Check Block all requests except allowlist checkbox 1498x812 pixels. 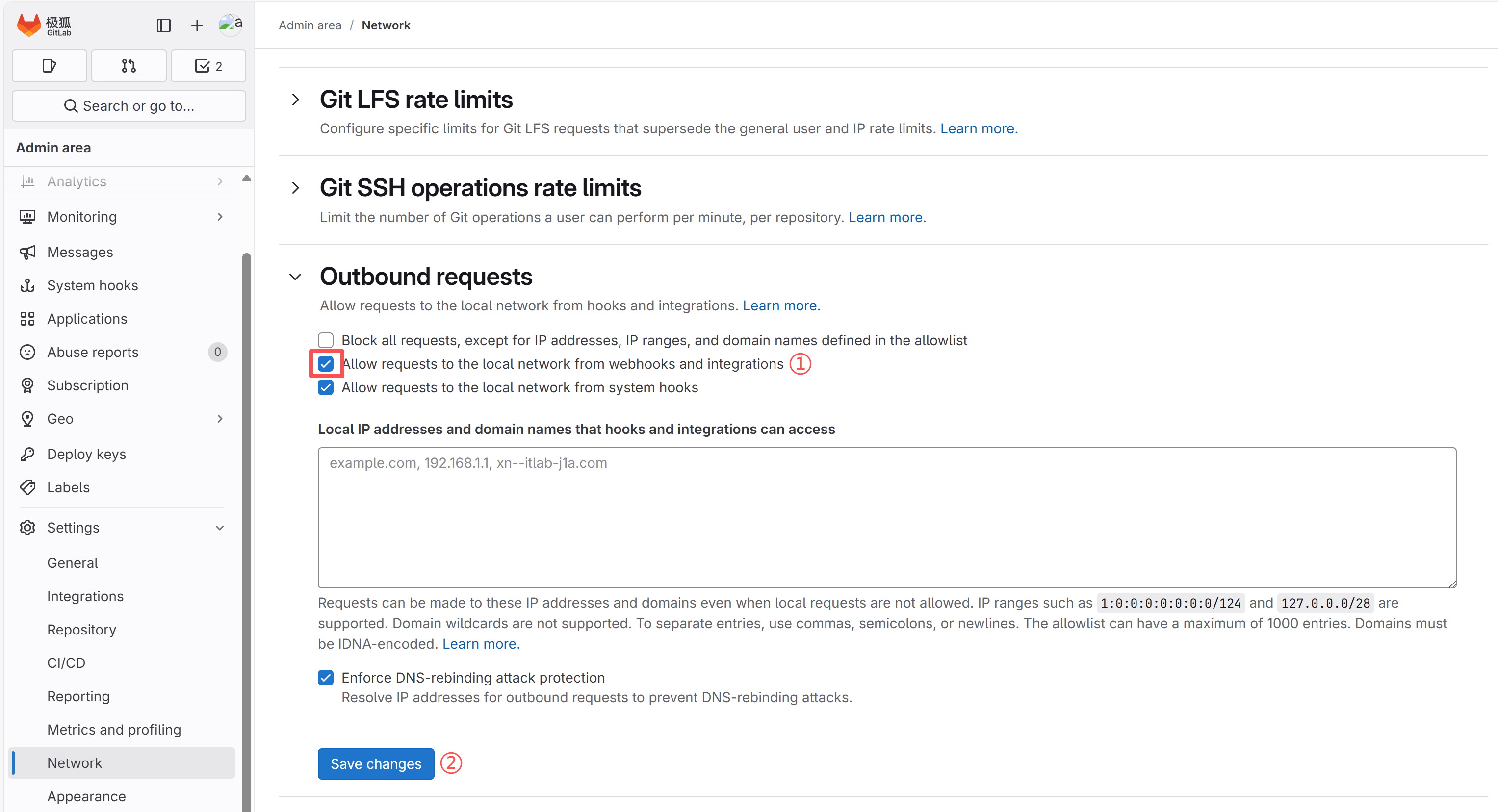pyautogui.click(x=326, y=340)
